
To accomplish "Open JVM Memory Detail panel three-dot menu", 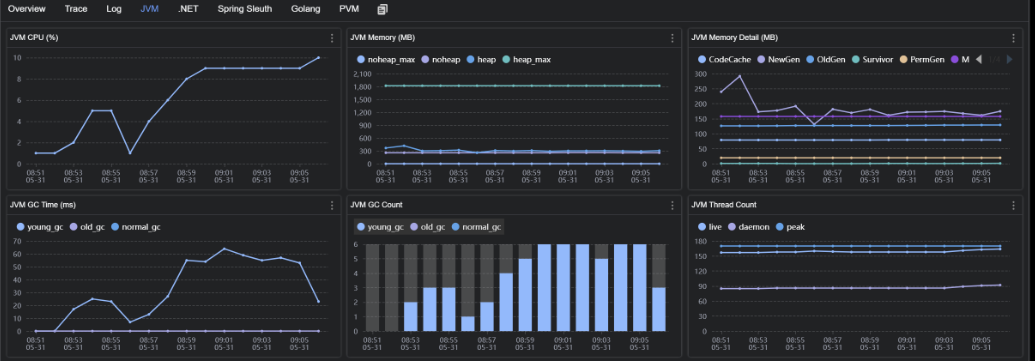I will click(1013, 38).
